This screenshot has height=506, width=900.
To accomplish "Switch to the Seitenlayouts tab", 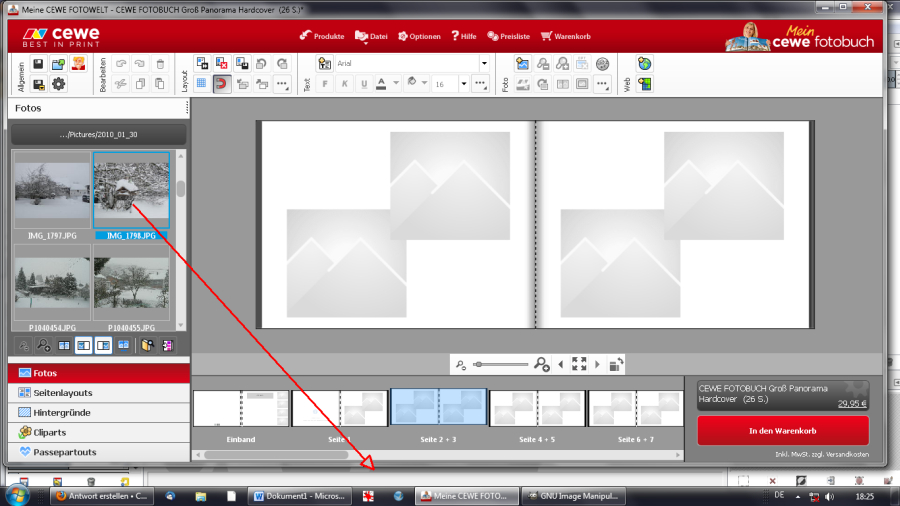I will pos(99,393).
